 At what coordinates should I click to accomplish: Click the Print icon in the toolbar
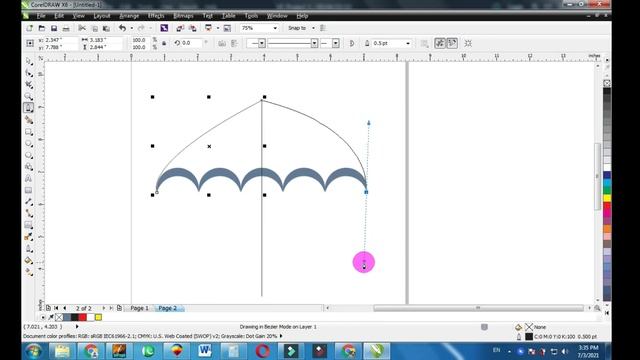click(66, 28)
